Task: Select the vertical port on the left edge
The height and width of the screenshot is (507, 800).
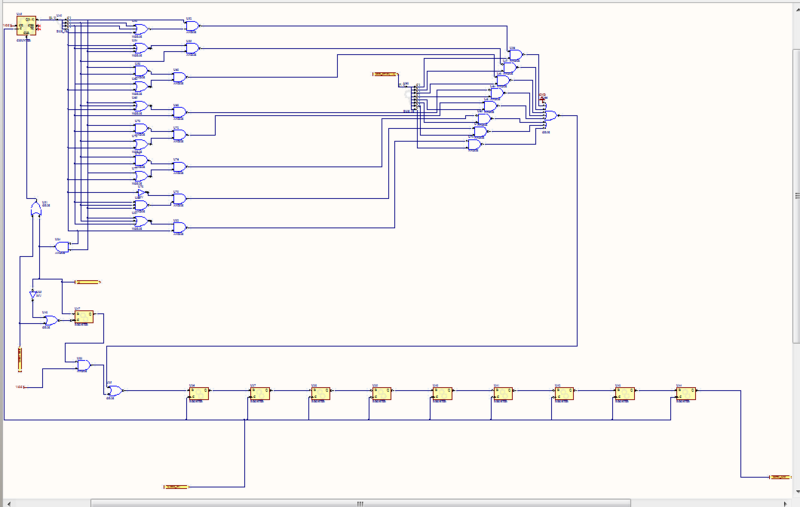Action: 19,357
